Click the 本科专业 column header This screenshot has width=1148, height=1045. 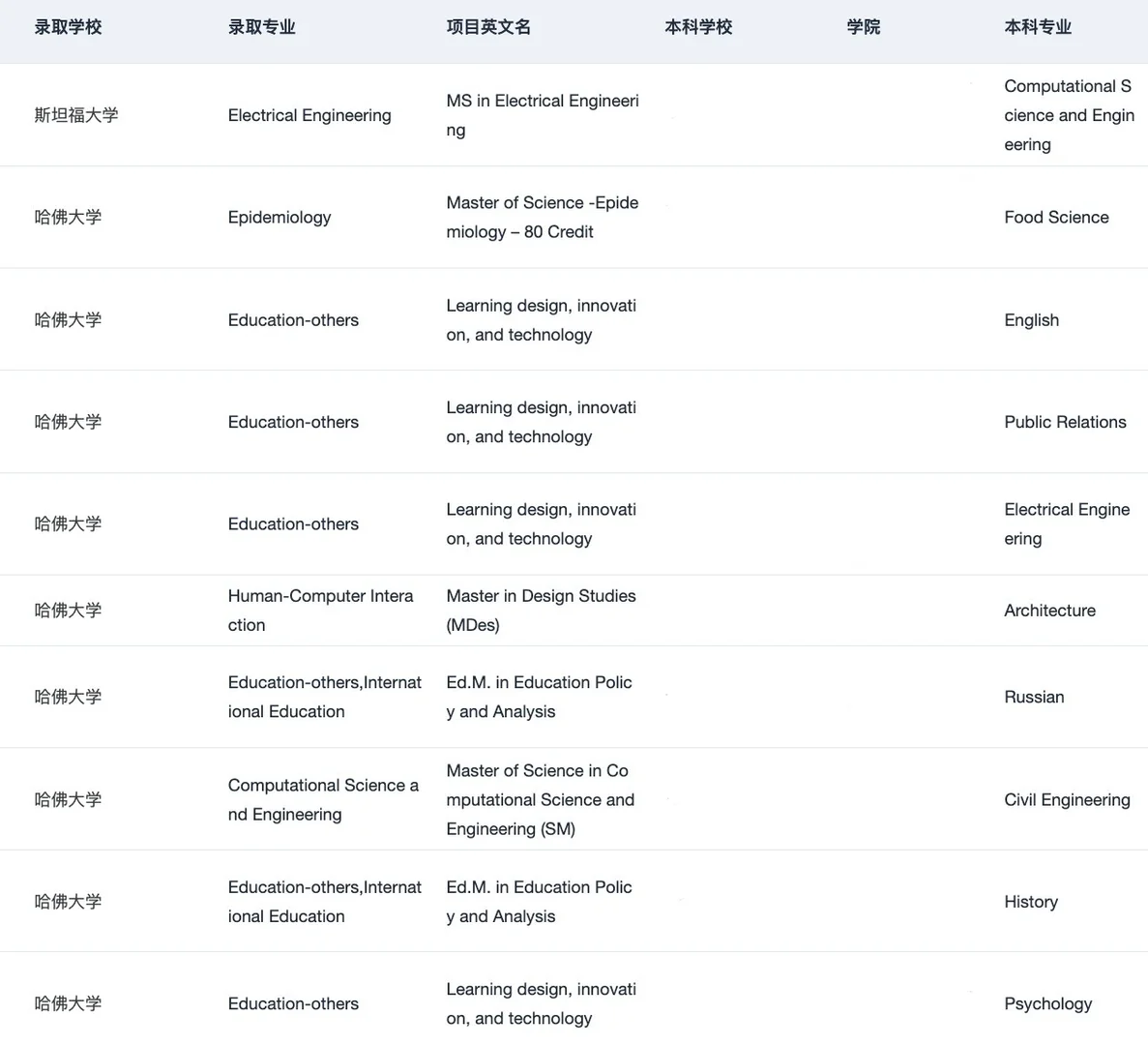pos(1038,27)
